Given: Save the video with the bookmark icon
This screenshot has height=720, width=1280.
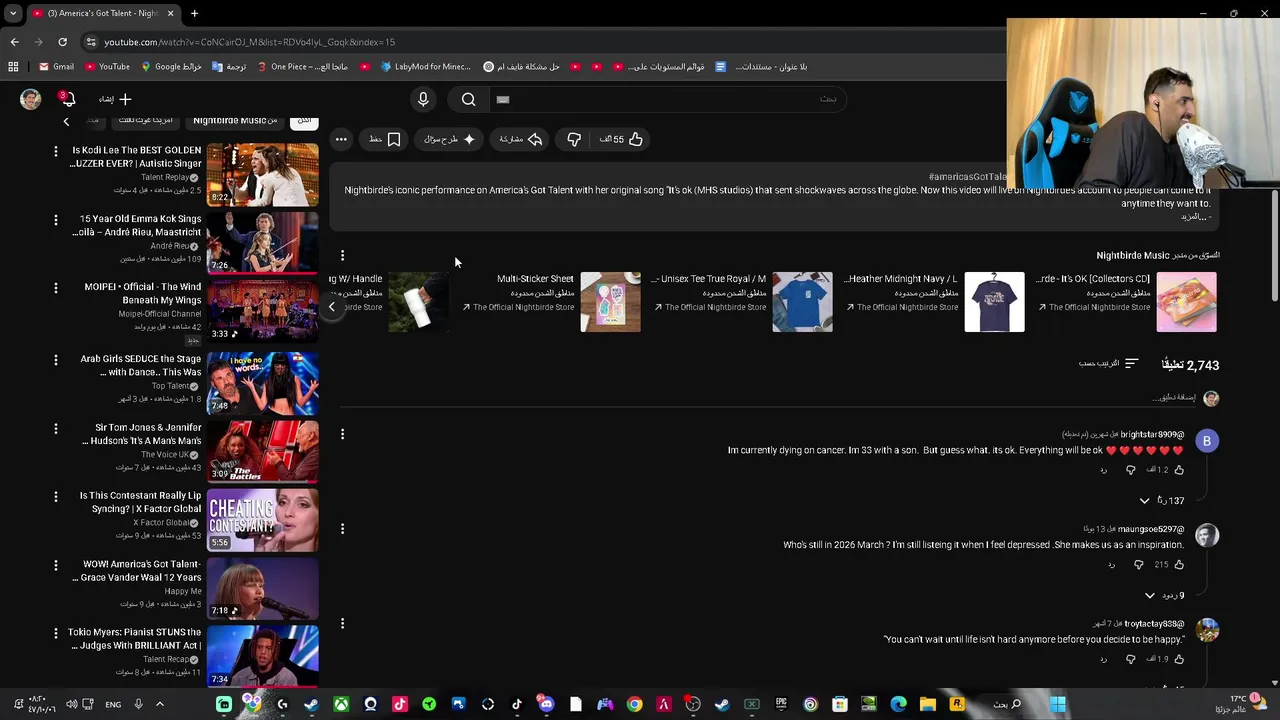Looking at the screenshot, I should 385,139.
